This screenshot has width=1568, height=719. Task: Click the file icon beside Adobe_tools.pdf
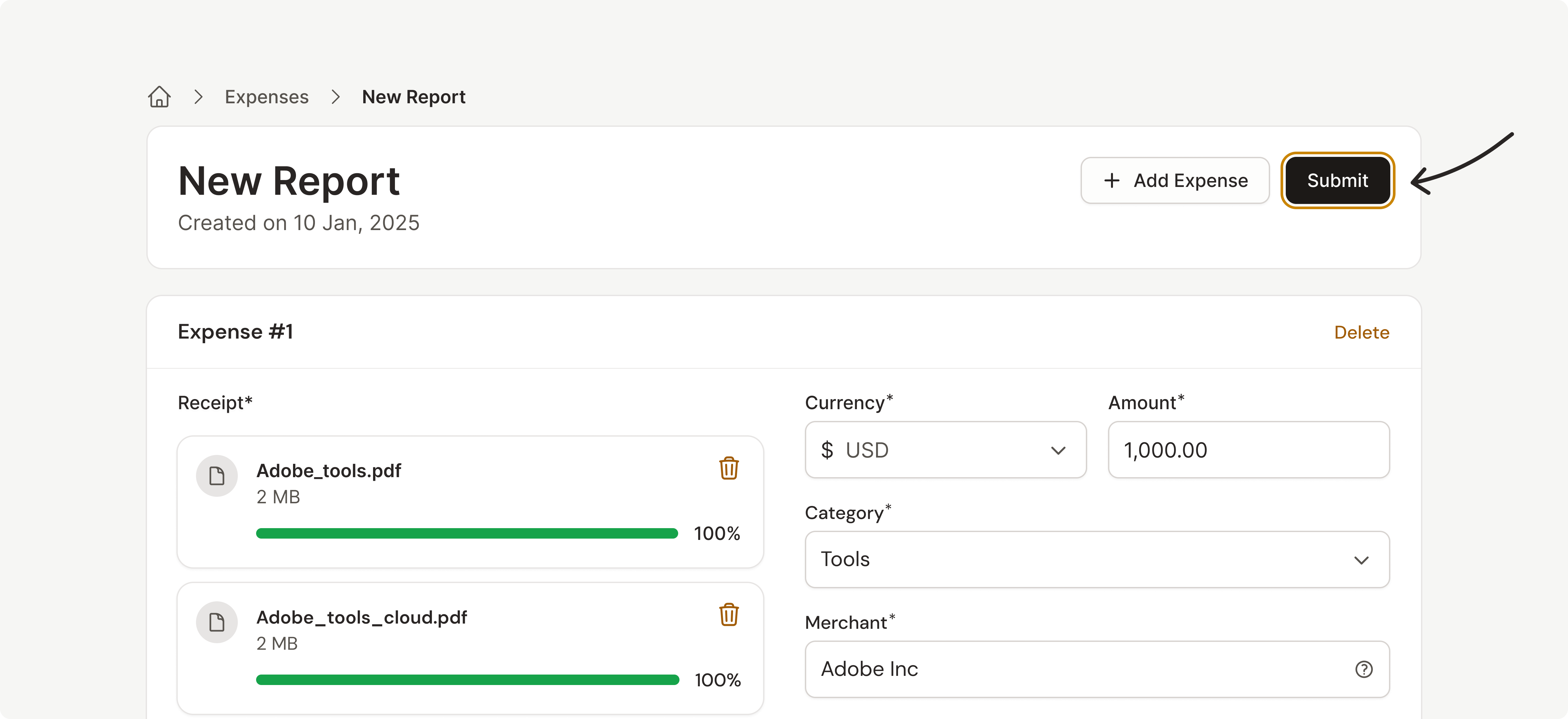(217, 476)
